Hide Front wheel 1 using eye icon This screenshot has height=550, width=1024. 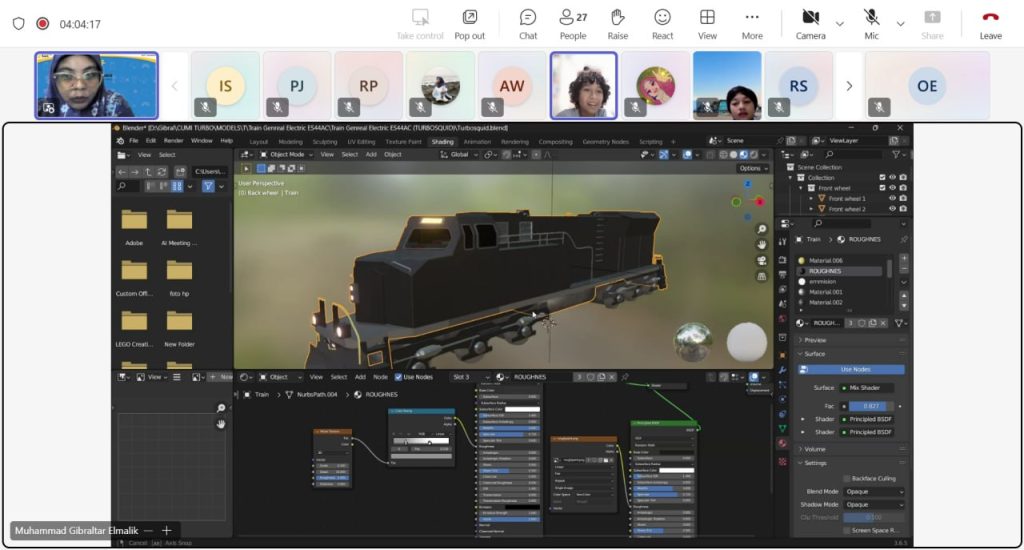(892, 199)
